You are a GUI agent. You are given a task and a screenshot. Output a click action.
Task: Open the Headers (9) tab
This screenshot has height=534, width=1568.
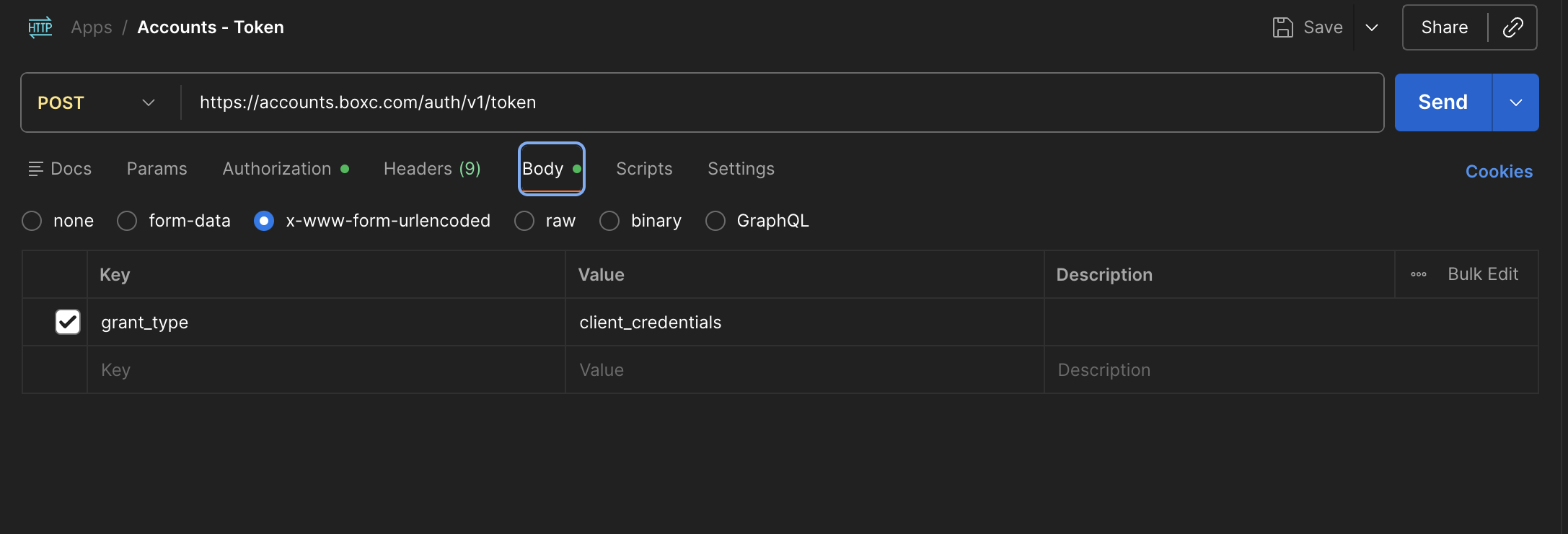[x=432, y=169]
